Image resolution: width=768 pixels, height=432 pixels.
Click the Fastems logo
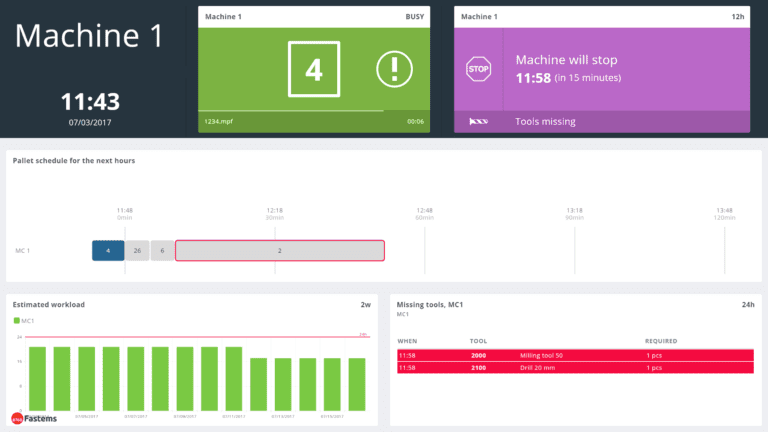point(34,419)
